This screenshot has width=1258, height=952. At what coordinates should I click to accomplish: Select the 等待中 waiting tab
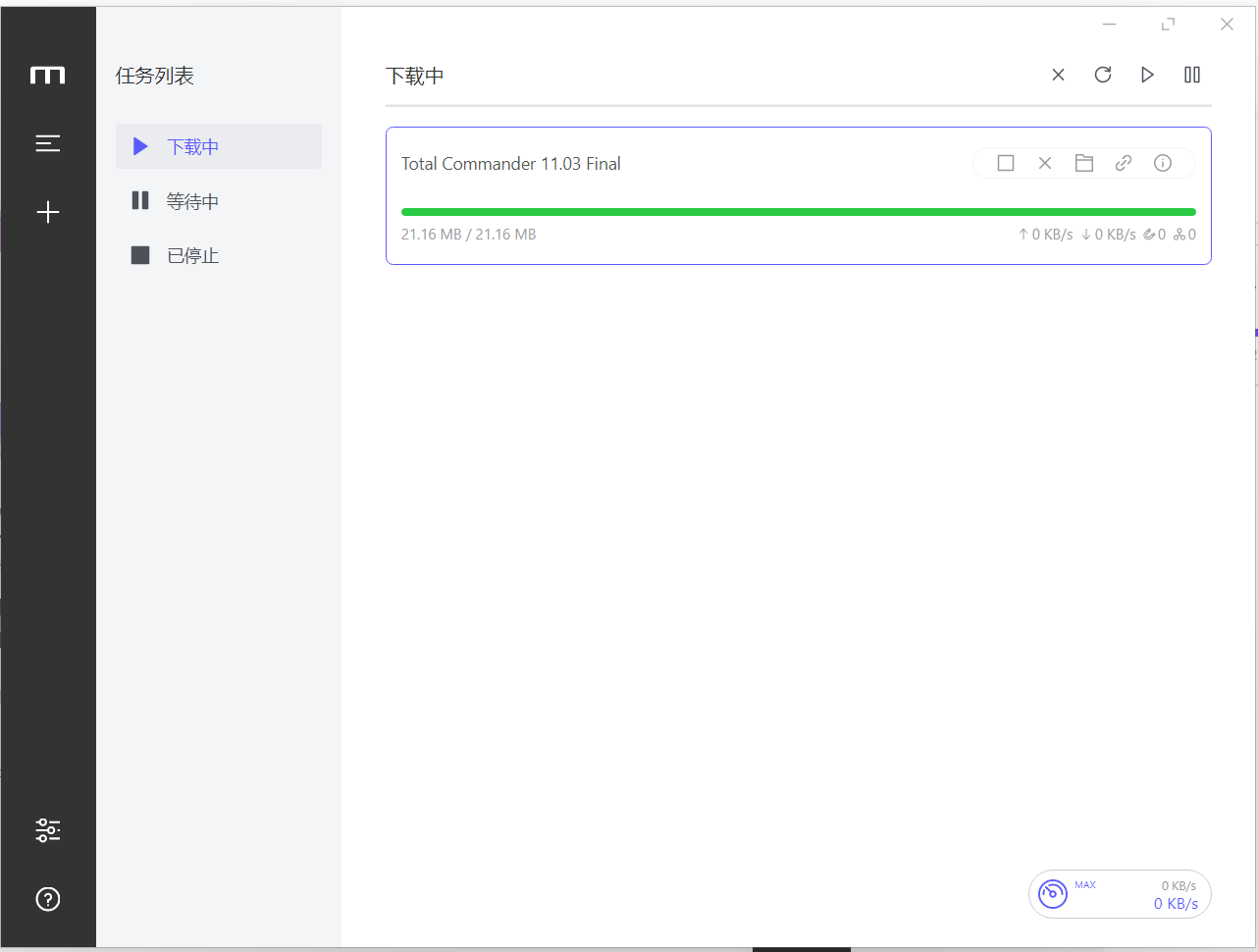click(219, 201)
